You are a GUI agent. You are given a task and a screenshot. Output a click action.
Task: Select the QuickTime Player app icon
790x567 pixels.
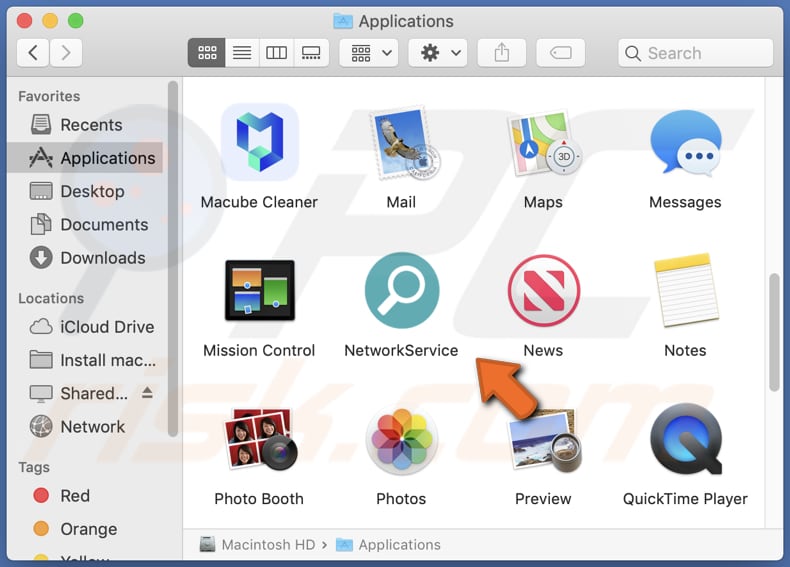click(686, 438)
